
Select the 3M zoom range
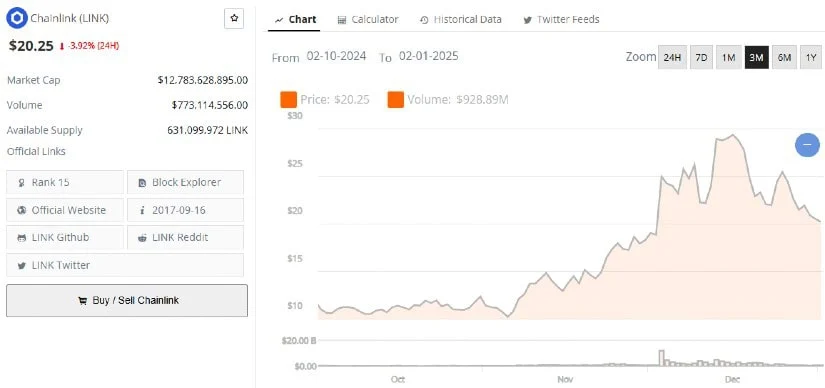(x=757, y=57)
